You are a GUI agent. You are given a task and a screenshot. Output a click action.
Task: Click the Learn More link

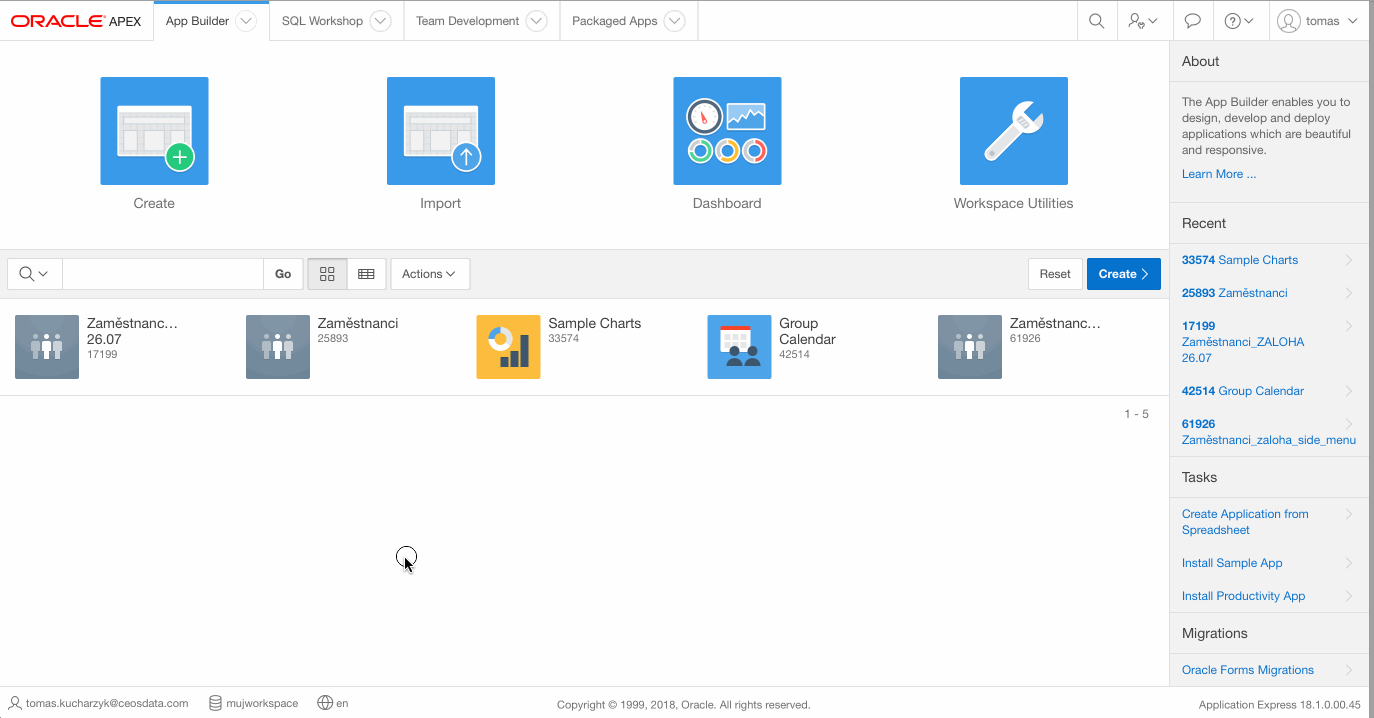coord(1218,174)
